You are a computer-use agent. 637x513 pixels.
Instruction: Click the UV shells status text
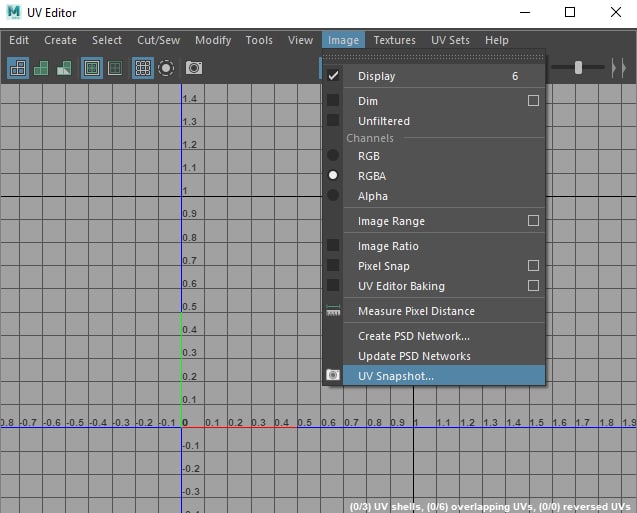tap(490, 507)
